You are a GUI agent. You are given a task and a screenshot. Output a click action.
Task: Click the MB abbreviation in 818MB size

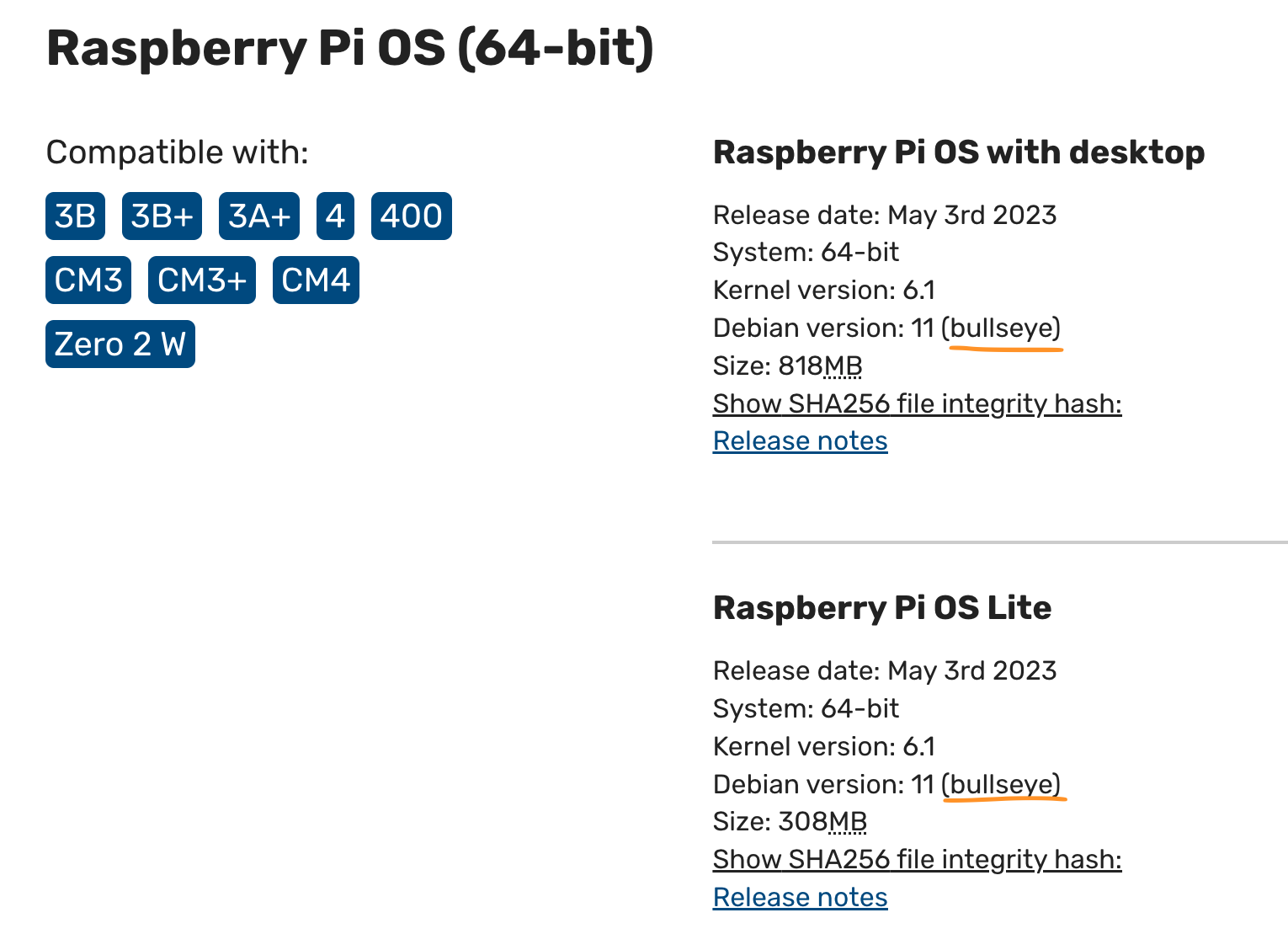[x=843, y=366]
